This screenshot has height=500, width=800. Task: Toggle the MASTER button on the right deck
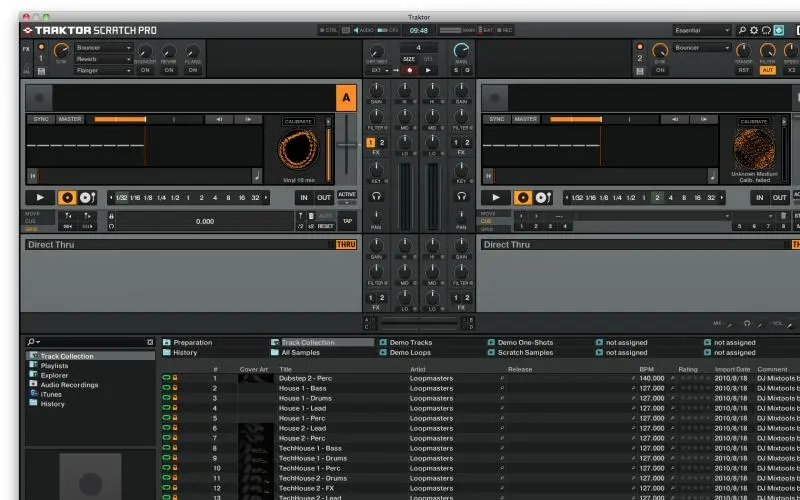point(526,119)
